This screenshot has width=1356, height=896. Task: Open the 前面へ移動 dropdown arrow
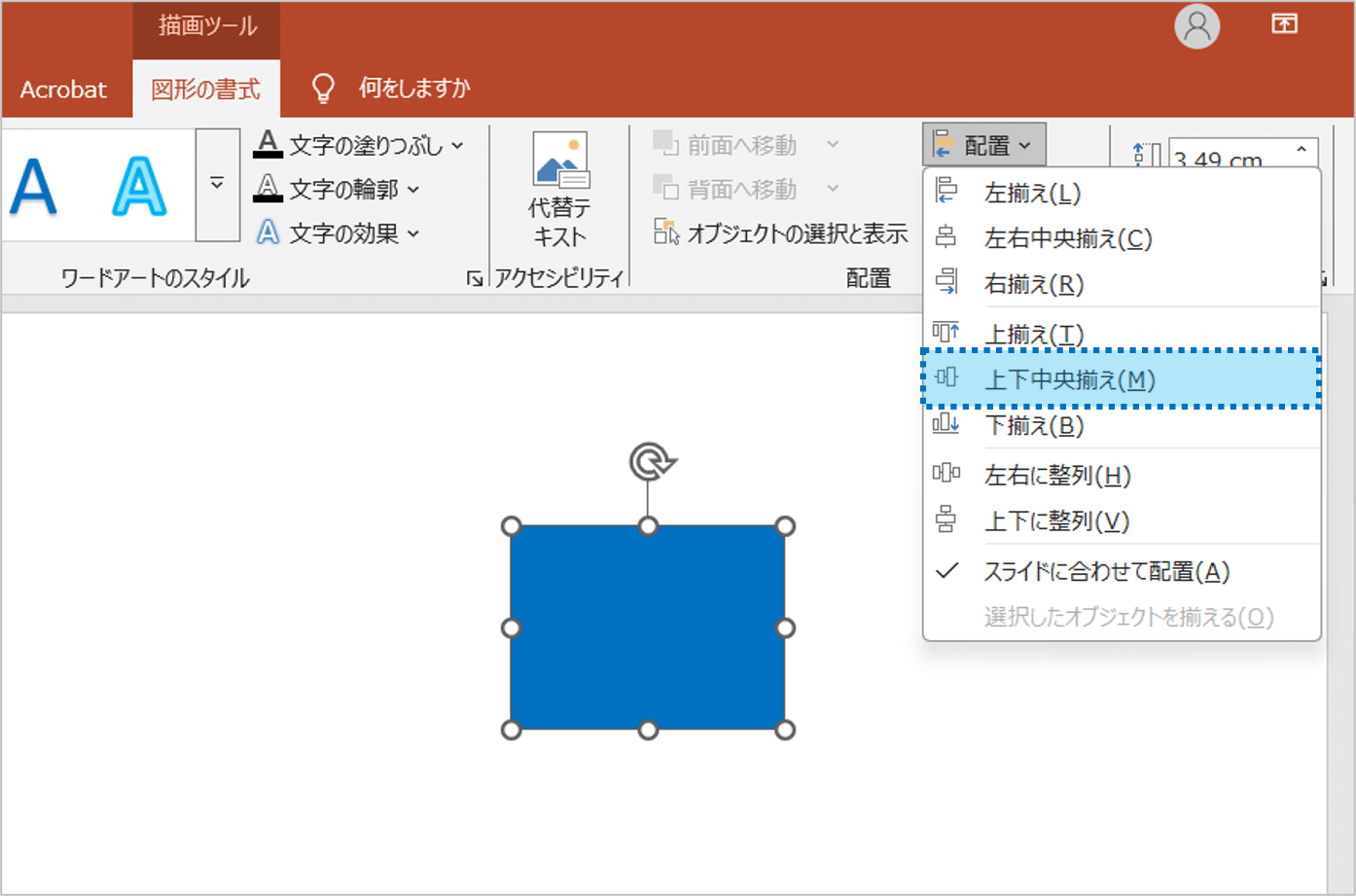pyautogui.click(x=833, y=144)
